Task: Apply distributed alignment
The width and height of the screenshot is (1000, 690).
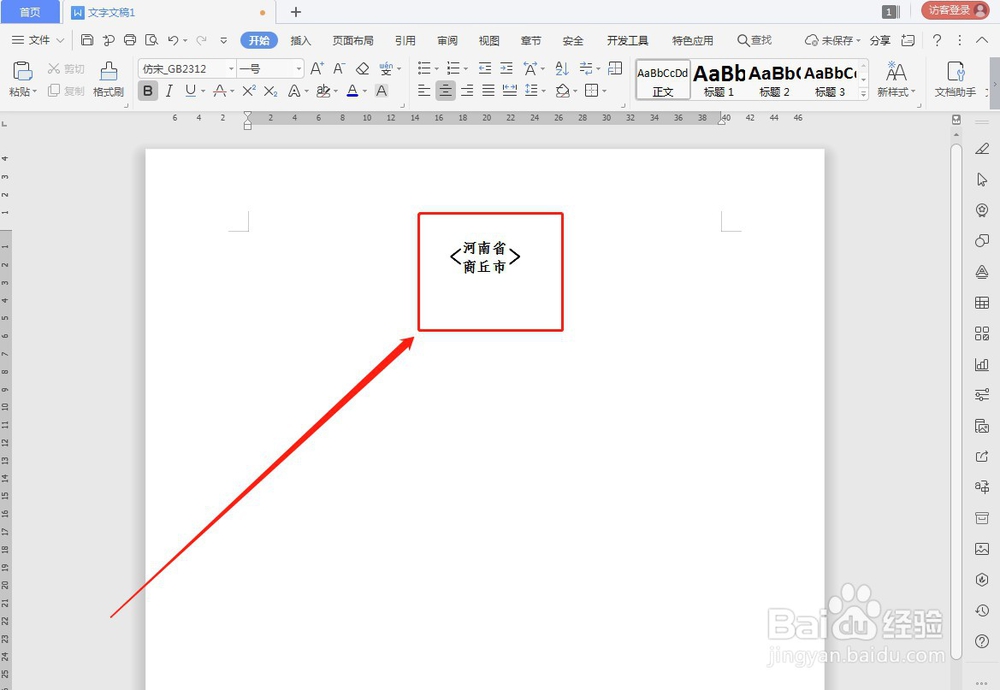Action: click(x=510, y=91)
